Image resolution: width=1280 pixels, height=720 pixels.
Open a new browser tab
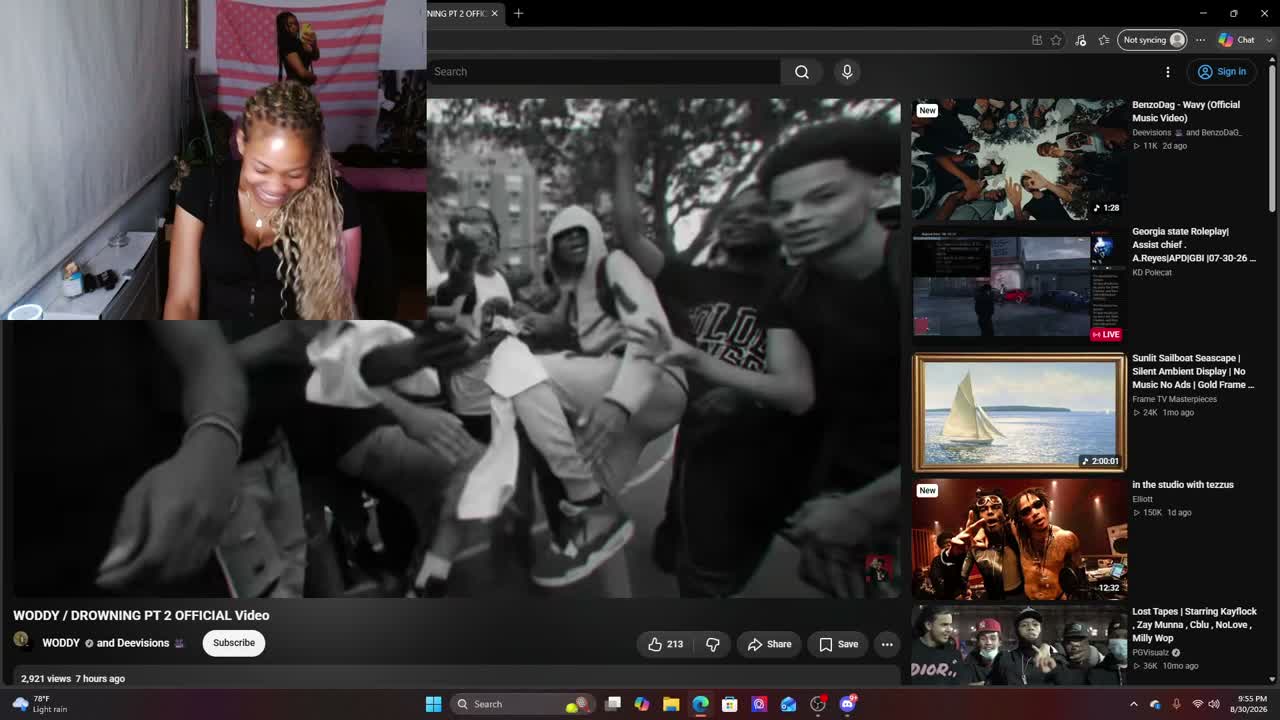tap(518, 13)
